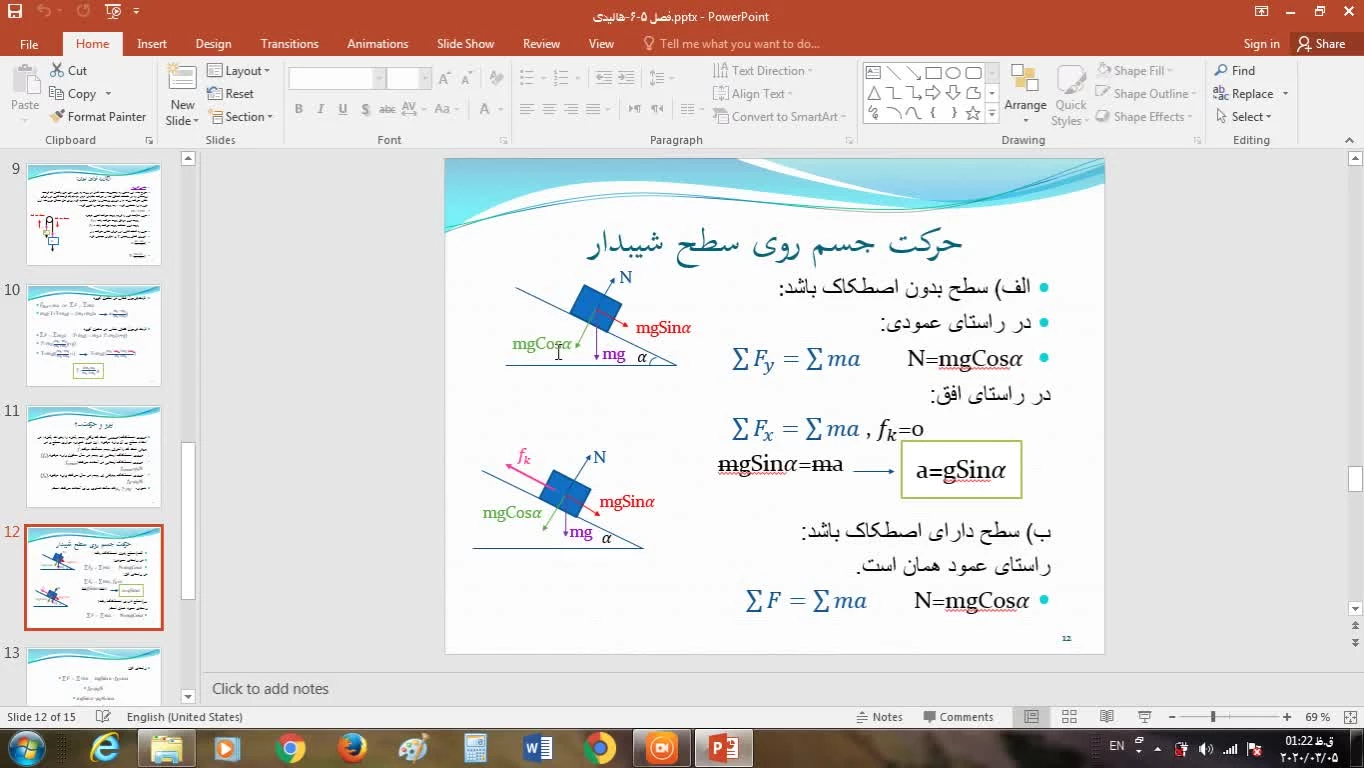Toggle the Notes pane in status bar
The image size is (1364, 768).
879,717
